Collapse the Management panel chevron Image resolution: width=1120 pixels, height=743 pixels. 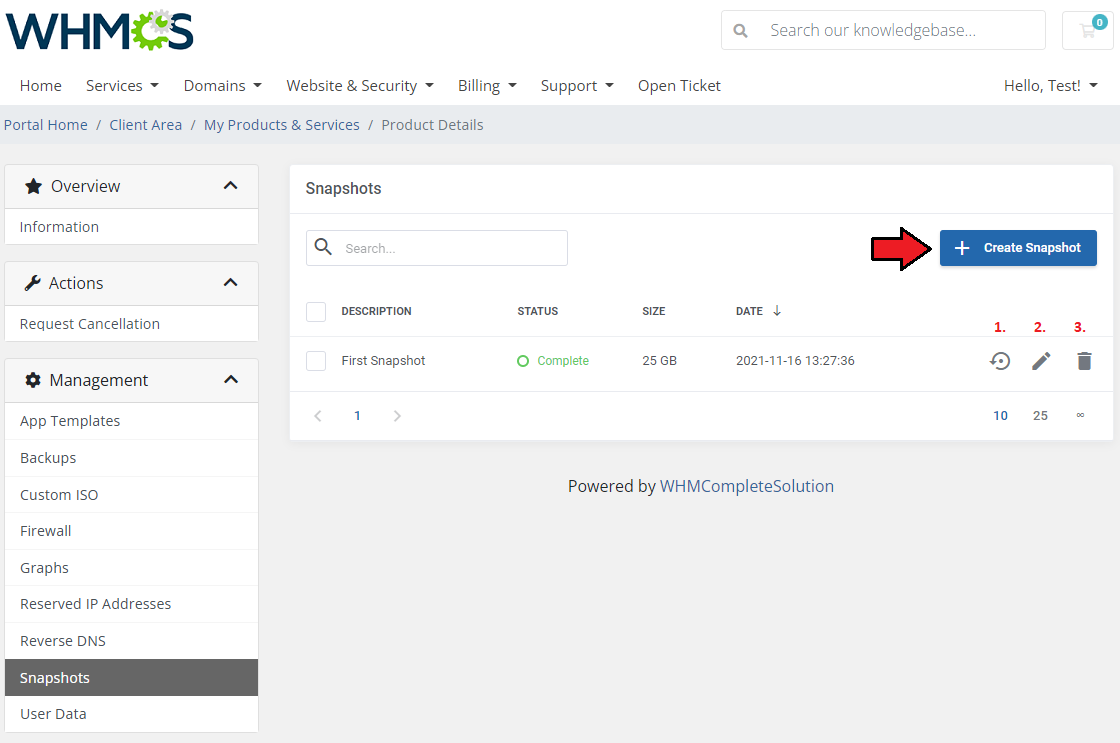tap(230, 379)
